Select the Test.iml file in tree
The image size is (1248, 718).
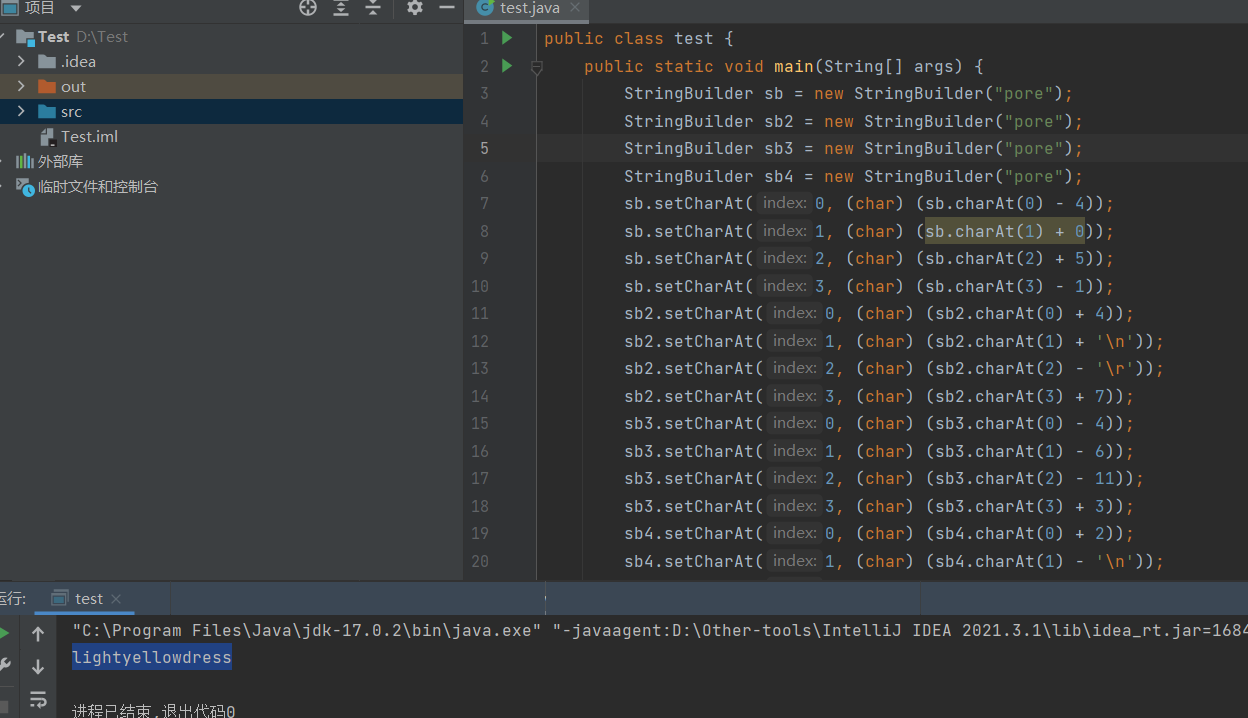(x=89, y=136)
